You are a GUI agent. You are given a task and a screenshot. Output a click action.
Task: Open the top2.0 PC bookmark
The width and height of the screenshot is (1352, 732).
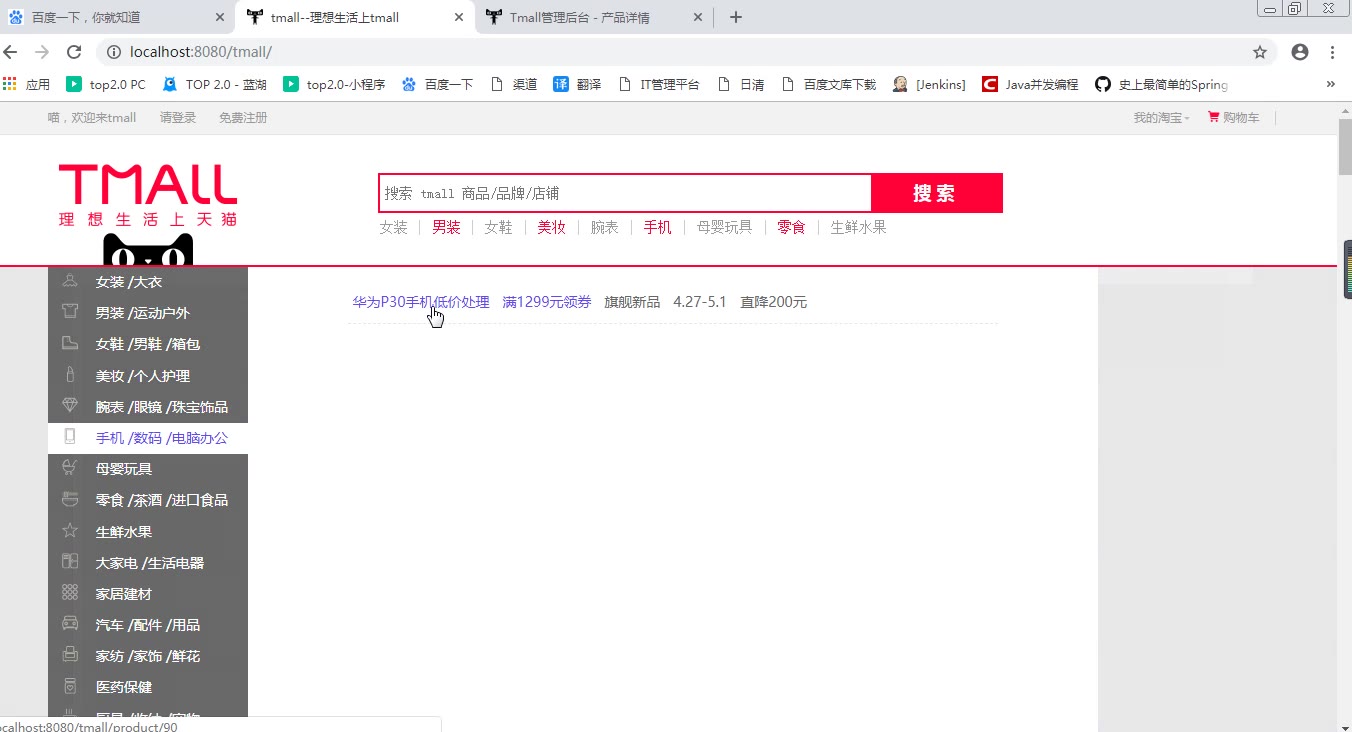click(x=106, y=85)
